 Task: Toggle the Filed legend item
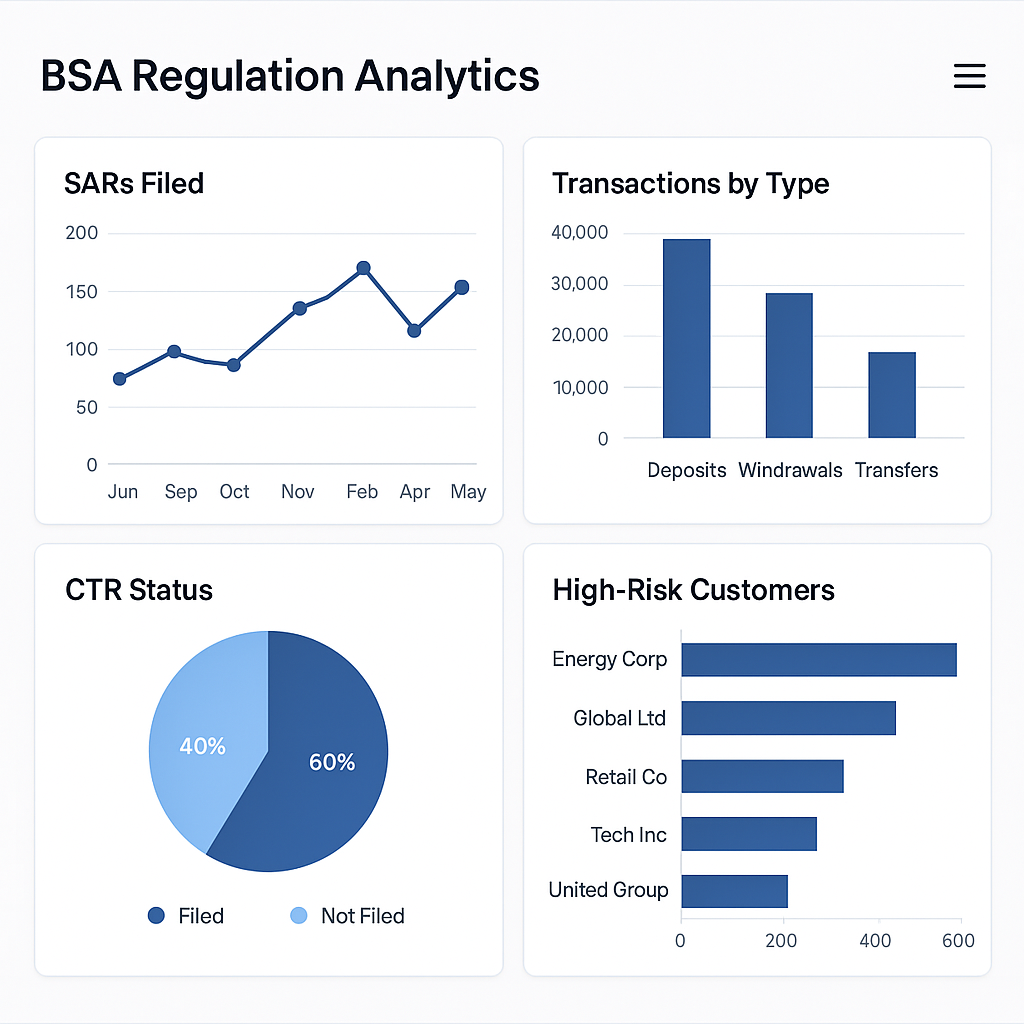(x=186, y=915)
